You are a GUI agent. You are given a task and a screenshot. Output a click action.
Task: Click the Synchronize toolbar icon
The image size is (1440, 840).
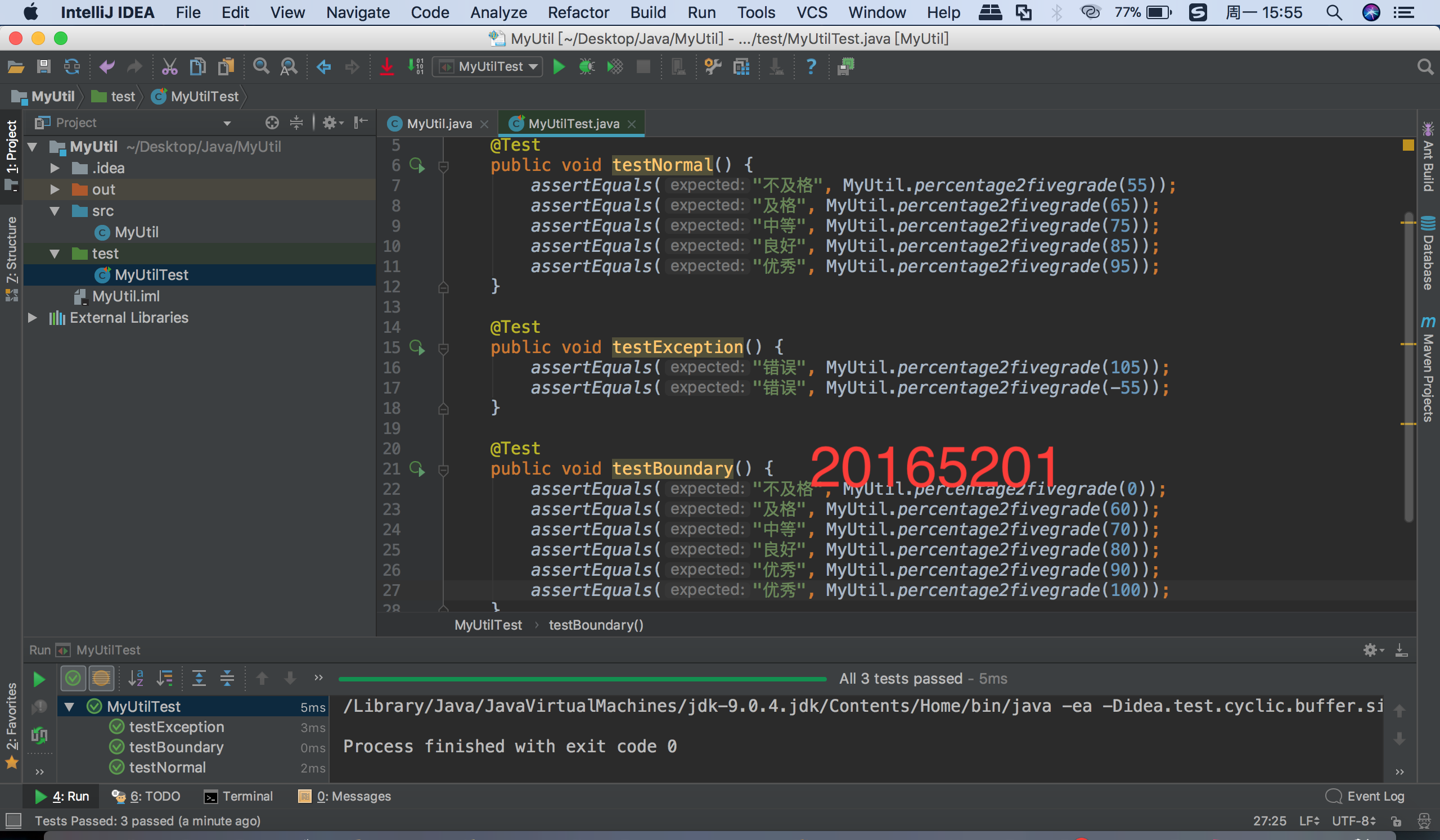coord(72,67)
